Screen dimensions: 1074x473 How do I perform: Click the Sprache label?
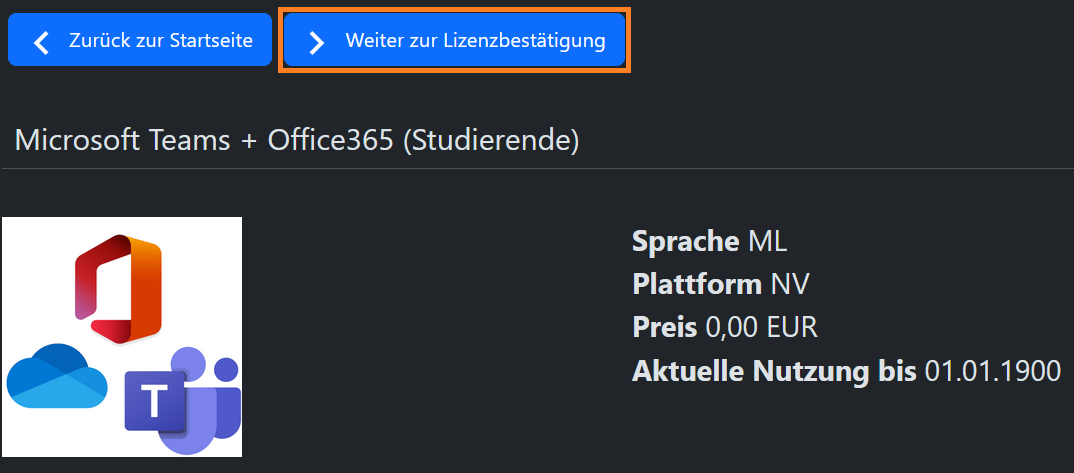click(687, 241)
